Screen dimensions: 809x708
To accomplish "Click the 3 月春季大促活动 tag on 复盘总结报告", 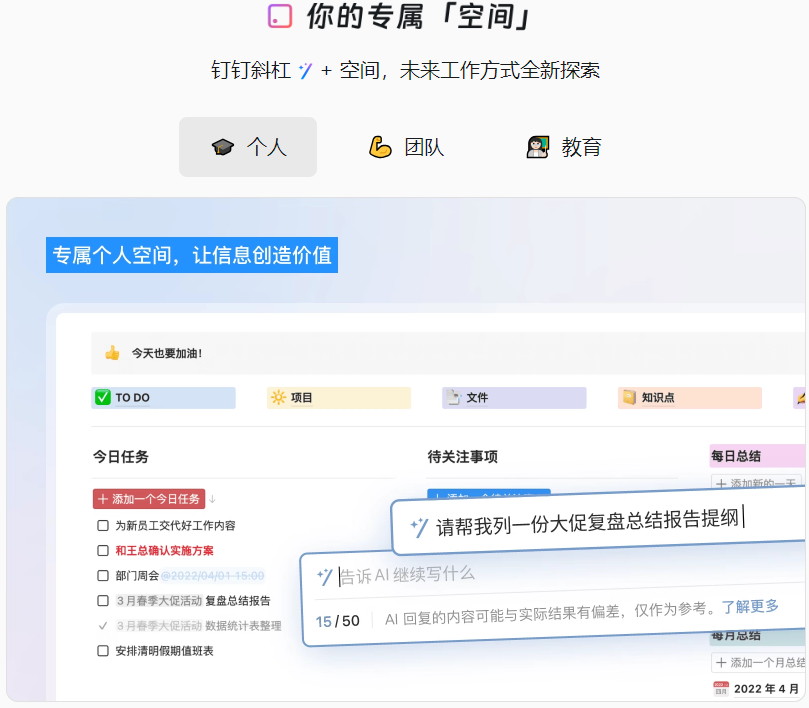I will [x=159, y=601].
